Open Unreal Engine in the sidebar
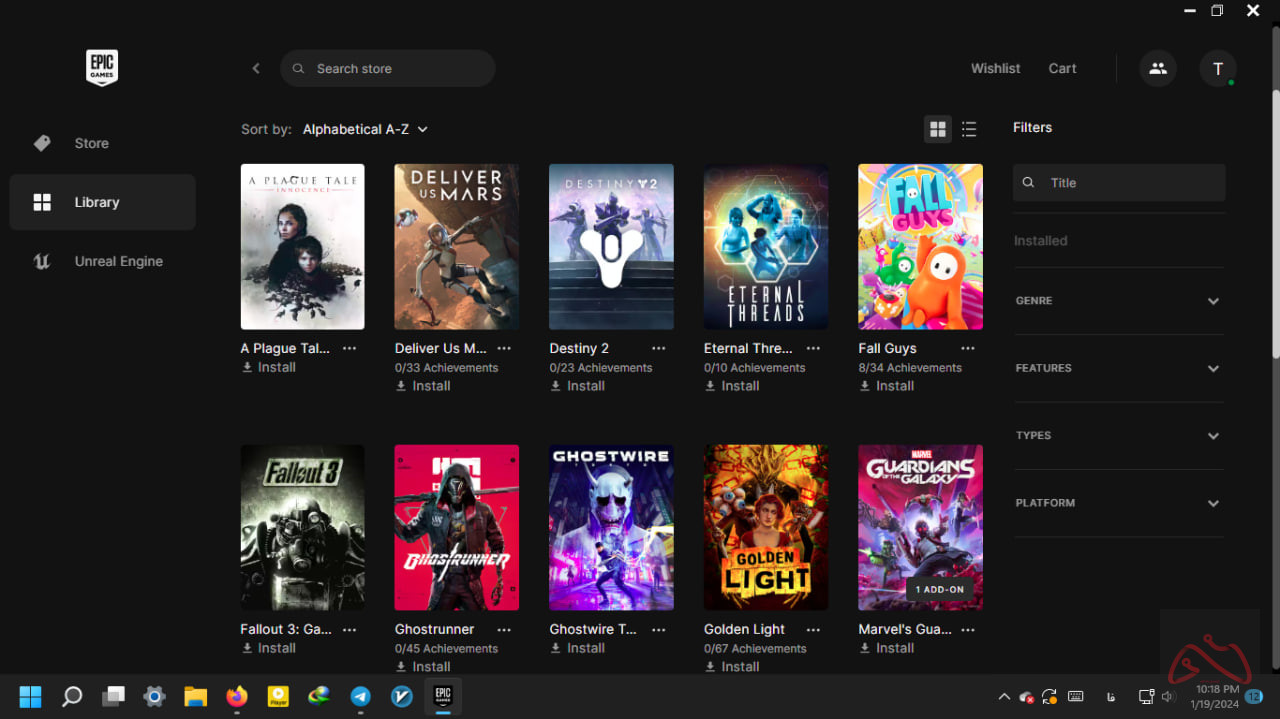 118,261
